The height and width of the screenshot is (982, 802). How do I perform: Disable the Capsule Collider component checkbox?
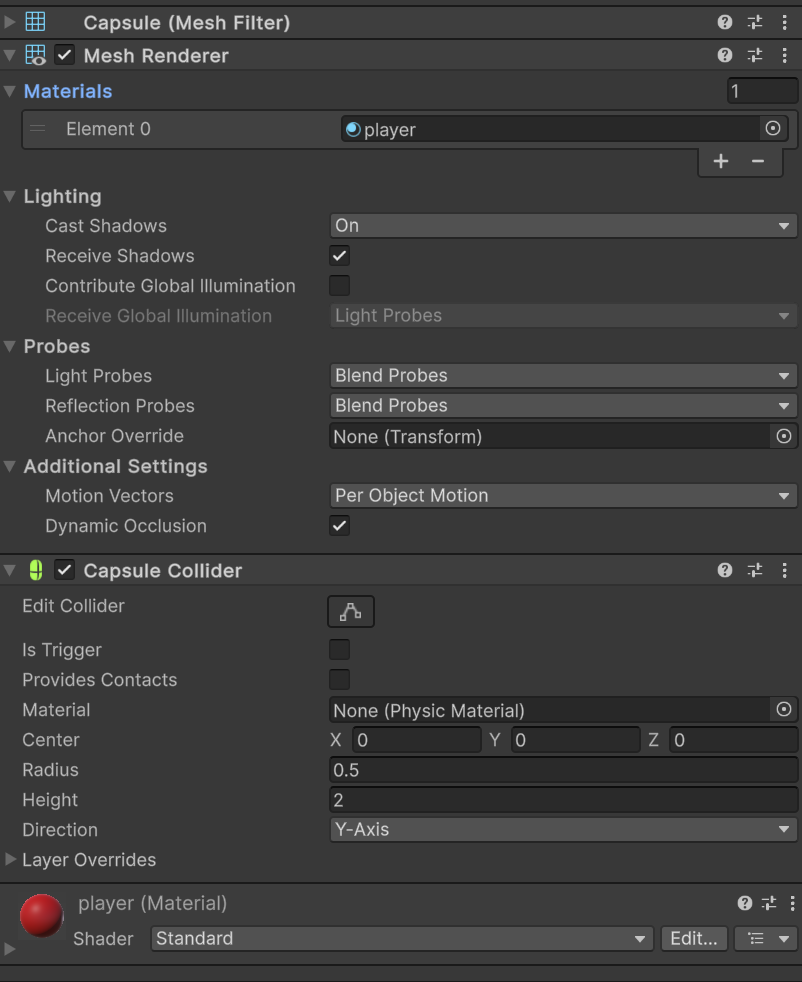tap(64, 570)
